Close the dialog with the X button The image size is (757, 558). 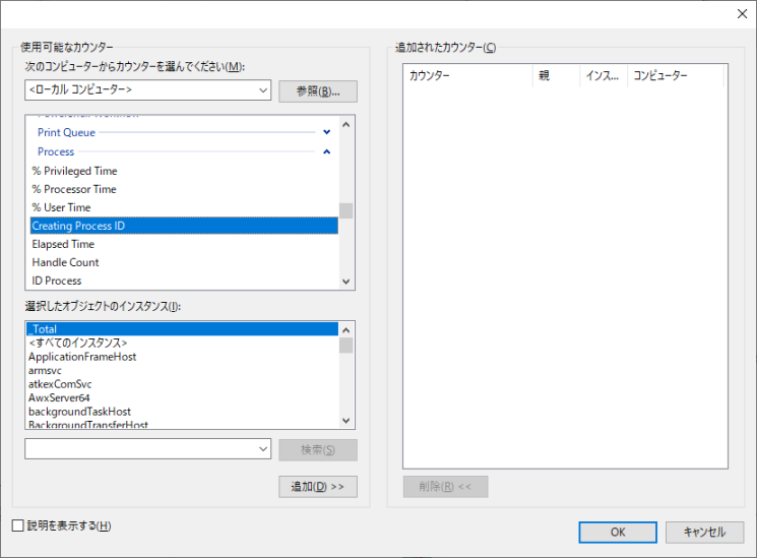[741, 14]
